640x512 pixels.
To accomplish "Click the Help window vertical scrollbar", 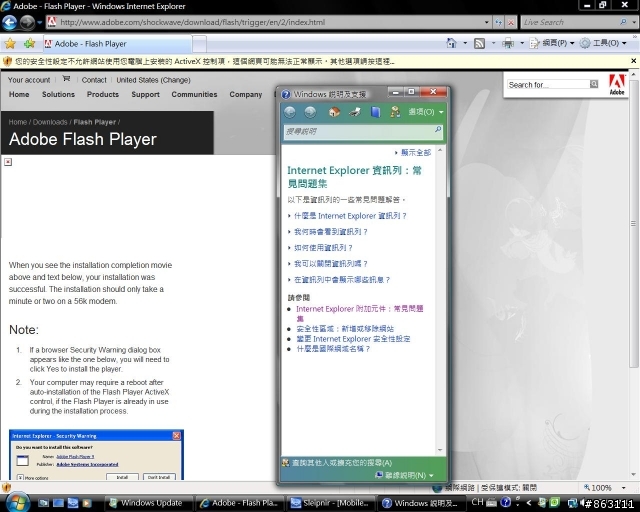I will pyautogui.click(x=440, y=300).
